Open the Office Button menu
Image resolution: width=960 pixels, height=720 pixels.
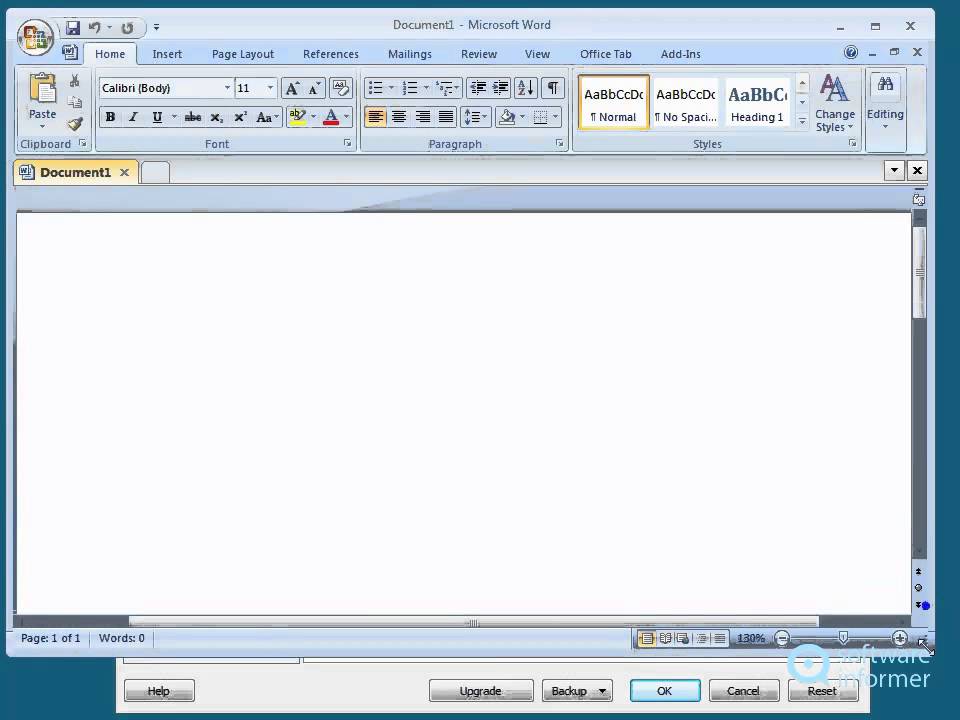coord(36,37)
